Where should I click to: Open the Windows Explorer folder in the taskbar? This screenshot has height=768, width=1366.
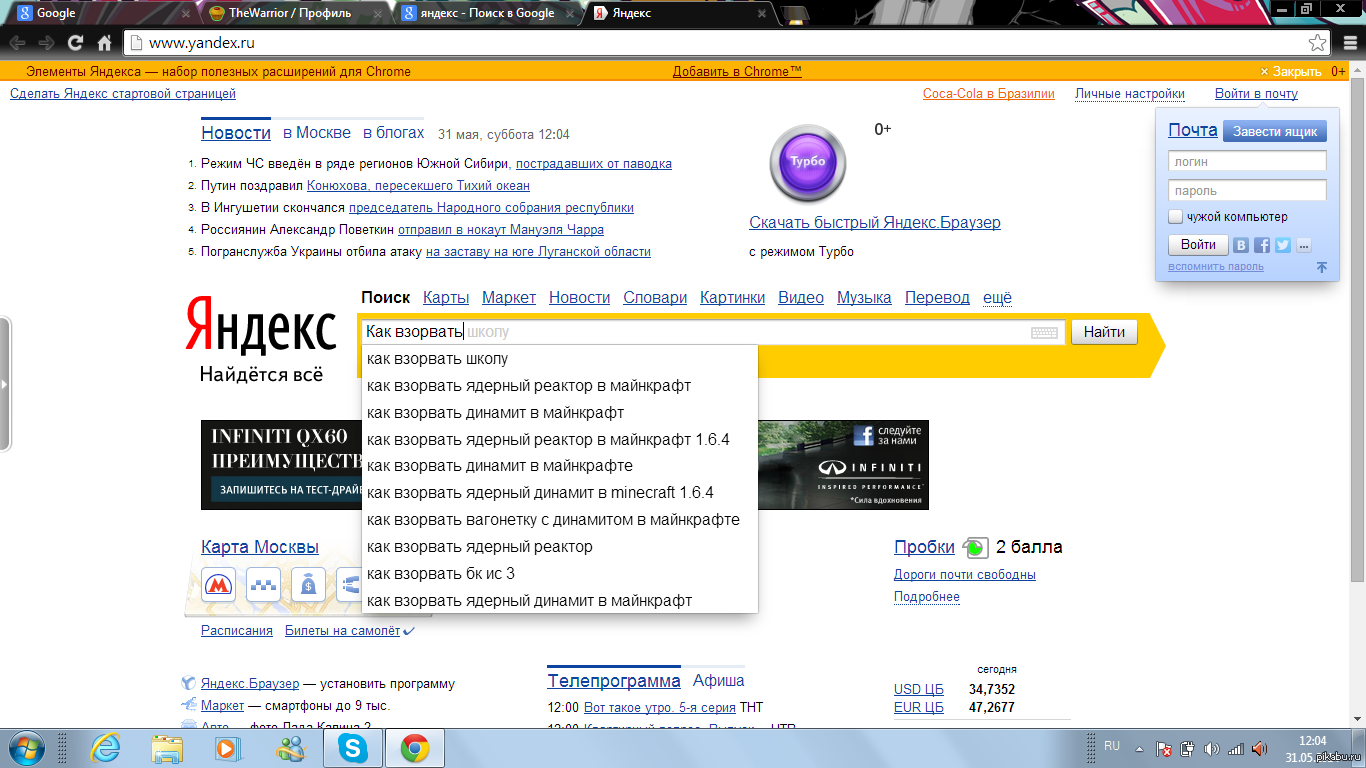tap(167, 748)
